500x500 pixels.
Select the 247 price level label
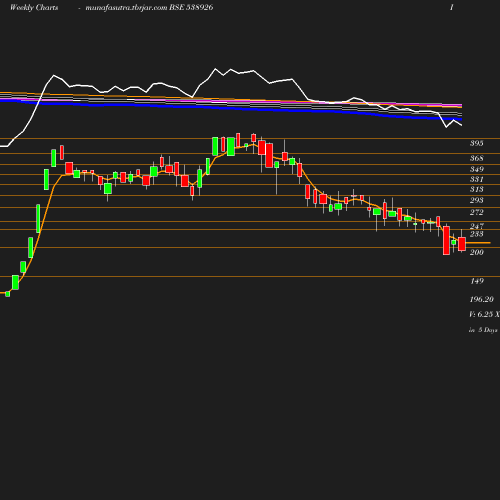(x=477, y=226)
